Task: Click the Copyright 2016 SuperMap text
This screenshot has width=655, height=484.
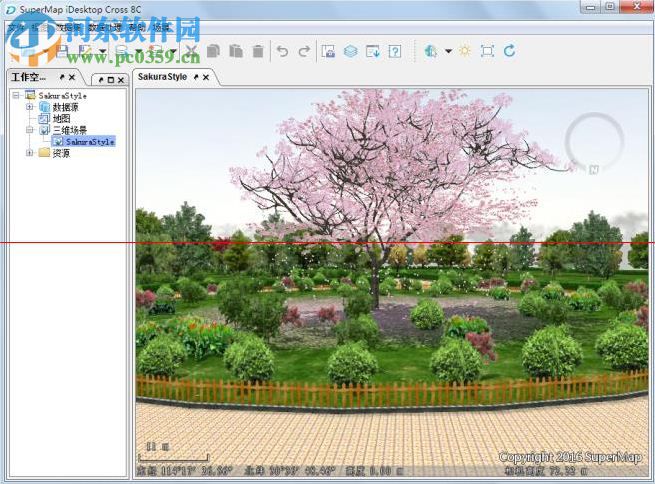Action: point(570,457)
